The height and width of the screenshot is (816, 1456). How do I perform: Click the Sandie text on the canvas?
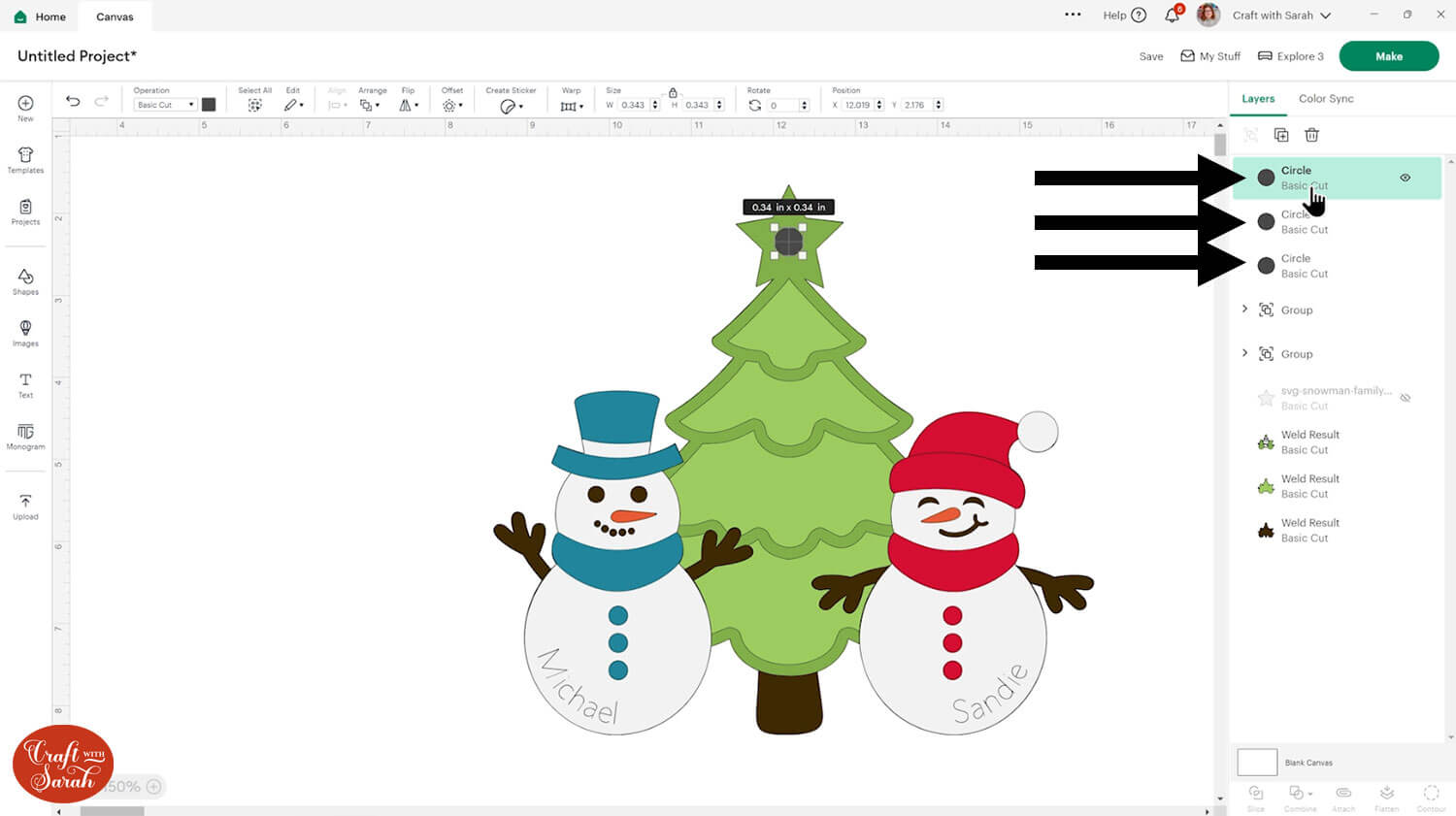pos(989,693)
